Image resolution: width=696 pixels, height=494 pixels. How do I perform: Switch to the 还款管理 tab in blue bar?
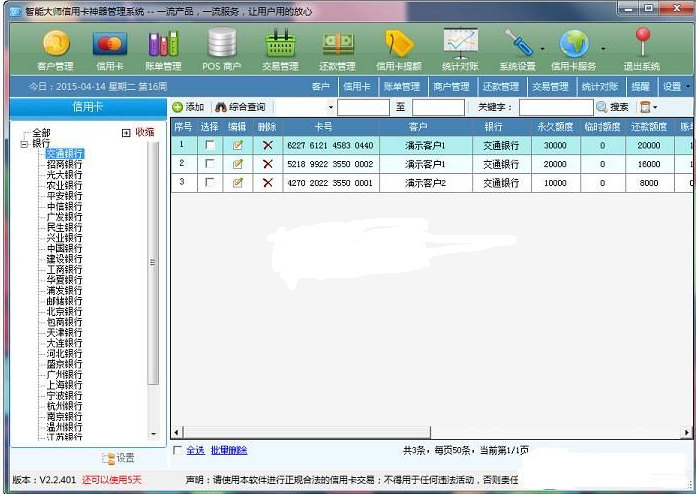click(501, 87)
